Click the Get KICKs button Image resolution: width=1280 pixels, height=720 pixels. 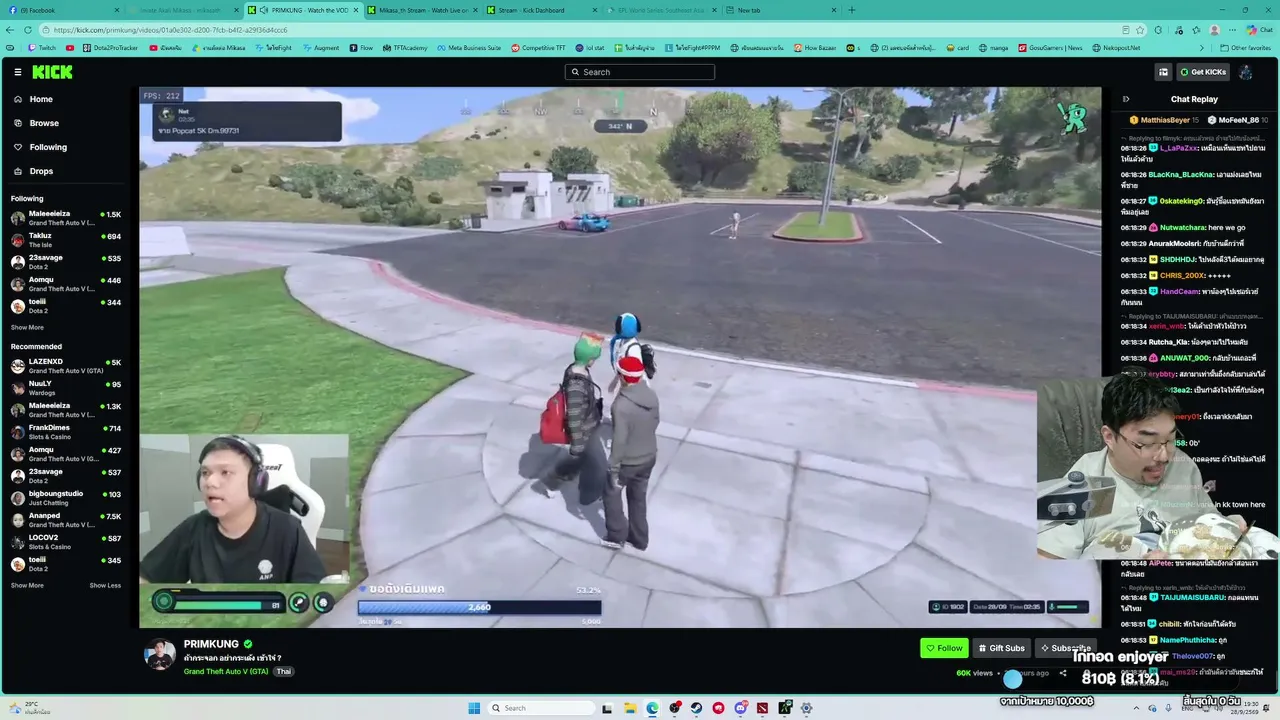click(x=1203, y=72)
